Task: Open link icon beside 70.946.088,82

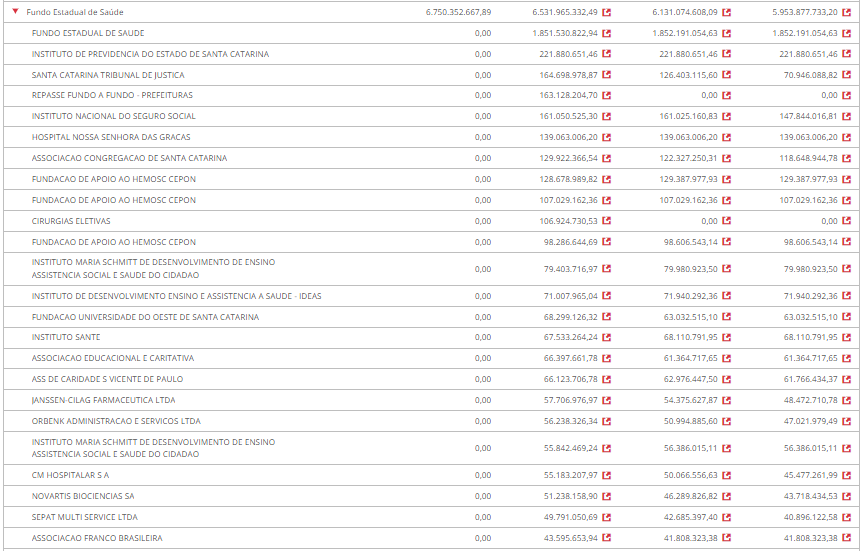Action: coord(847,75)
